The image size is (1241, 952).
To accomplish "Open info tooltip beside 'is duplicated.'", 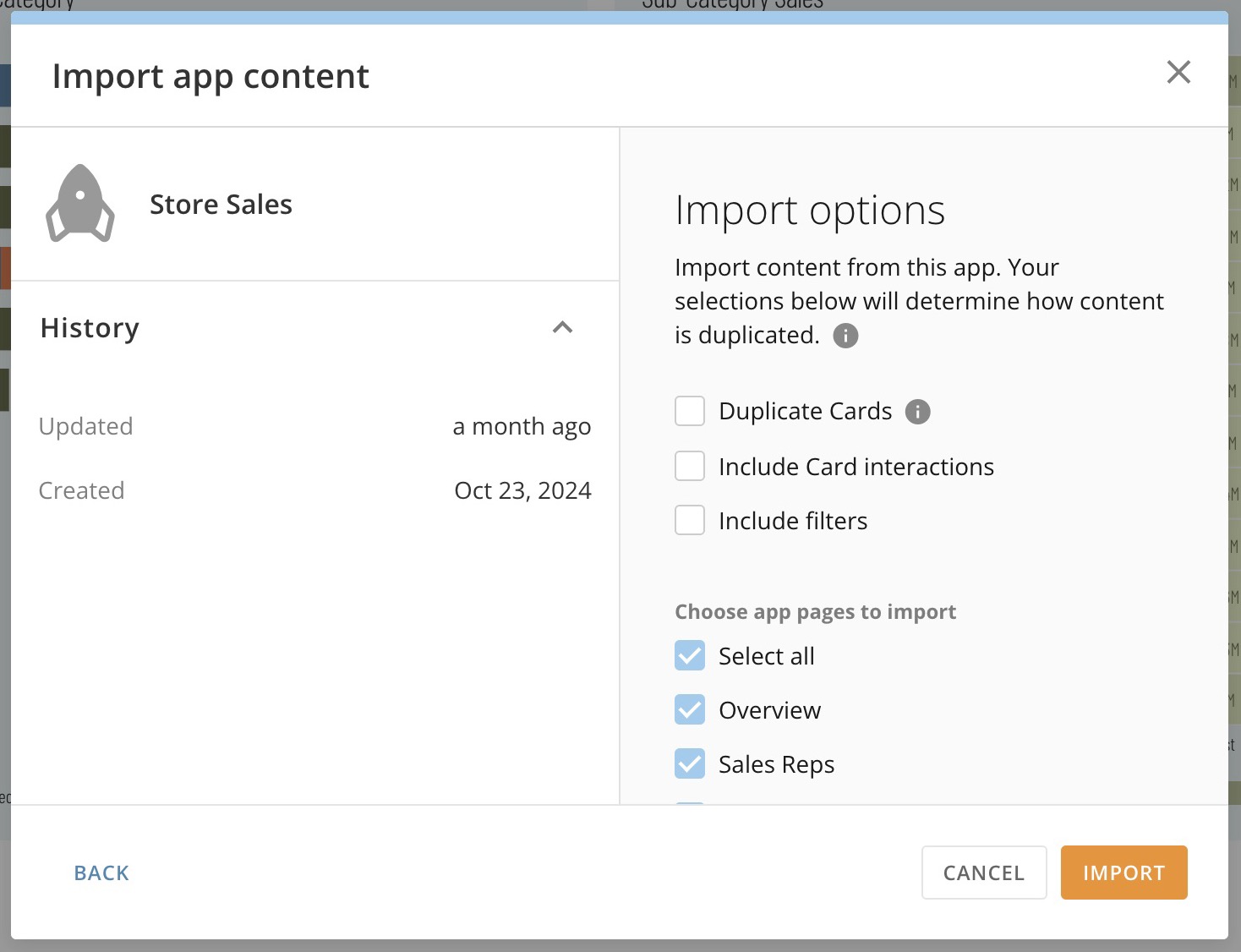I will tap(845, 336).
